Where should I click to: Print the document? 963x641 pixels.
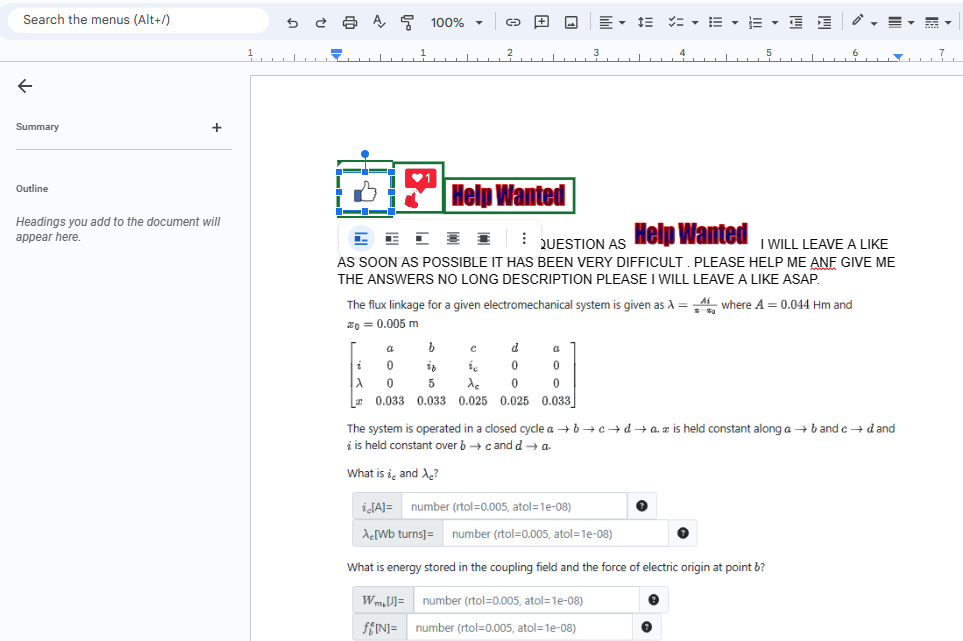[348, 23]
